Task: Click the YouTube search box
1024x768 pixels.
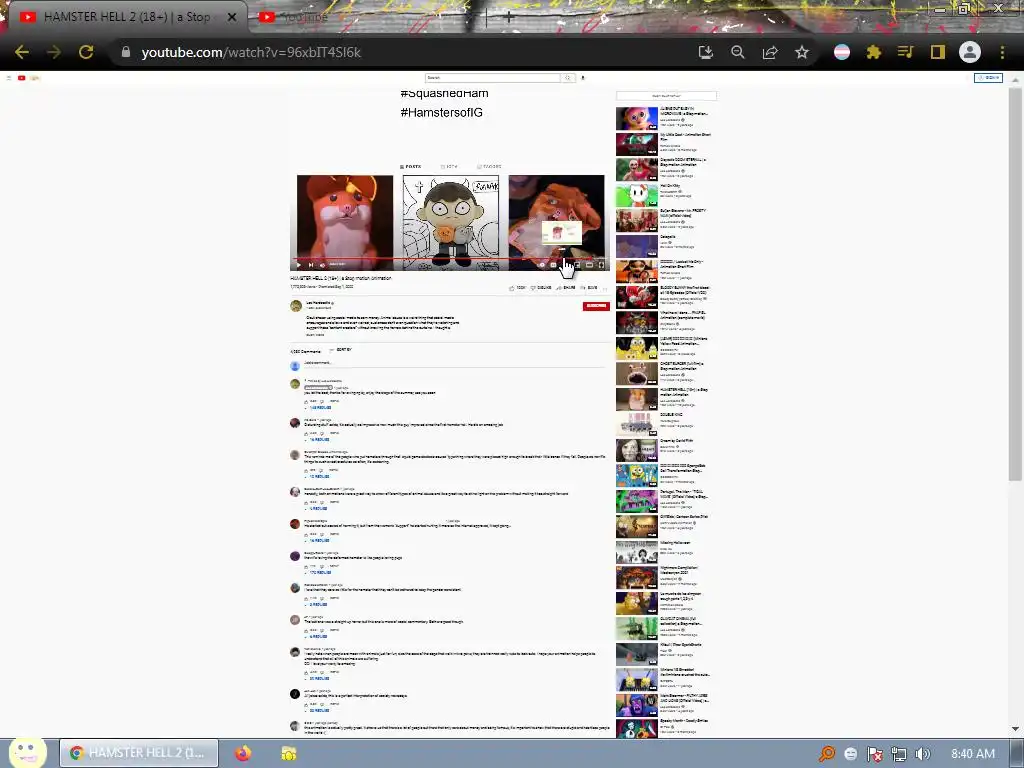Action: tap(492, 78)
